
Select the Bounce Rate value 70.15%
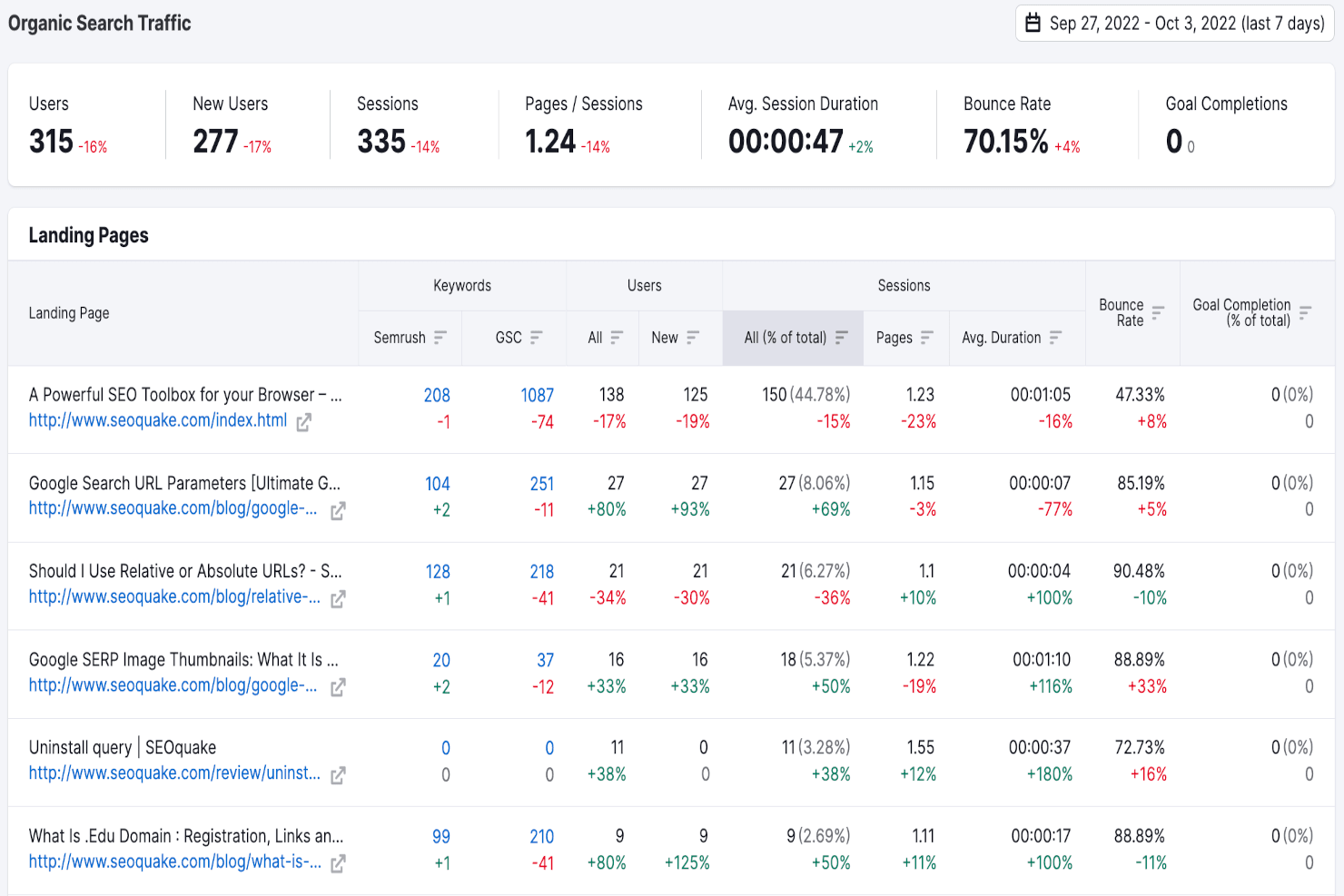[x=1006, y=142]
